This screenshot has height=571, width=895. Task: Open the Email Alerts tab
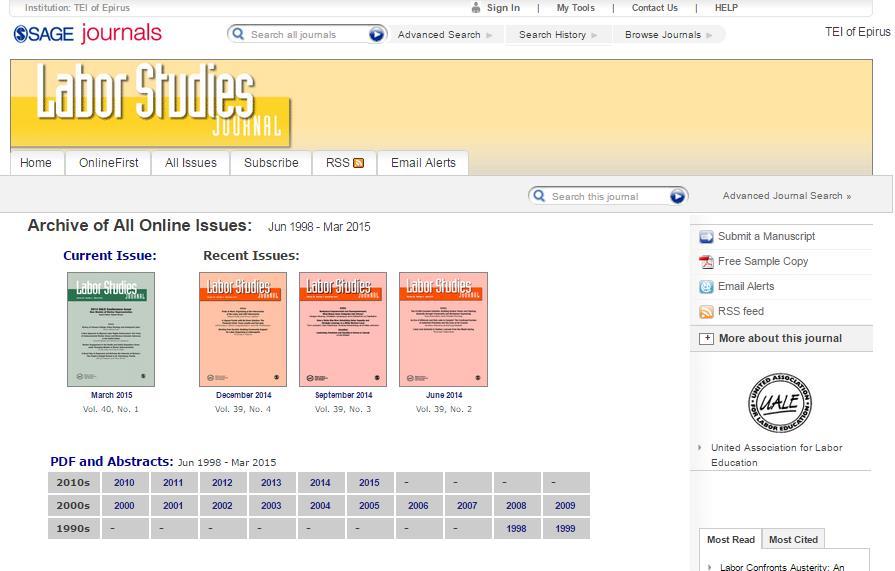click(x=423, y=163)
